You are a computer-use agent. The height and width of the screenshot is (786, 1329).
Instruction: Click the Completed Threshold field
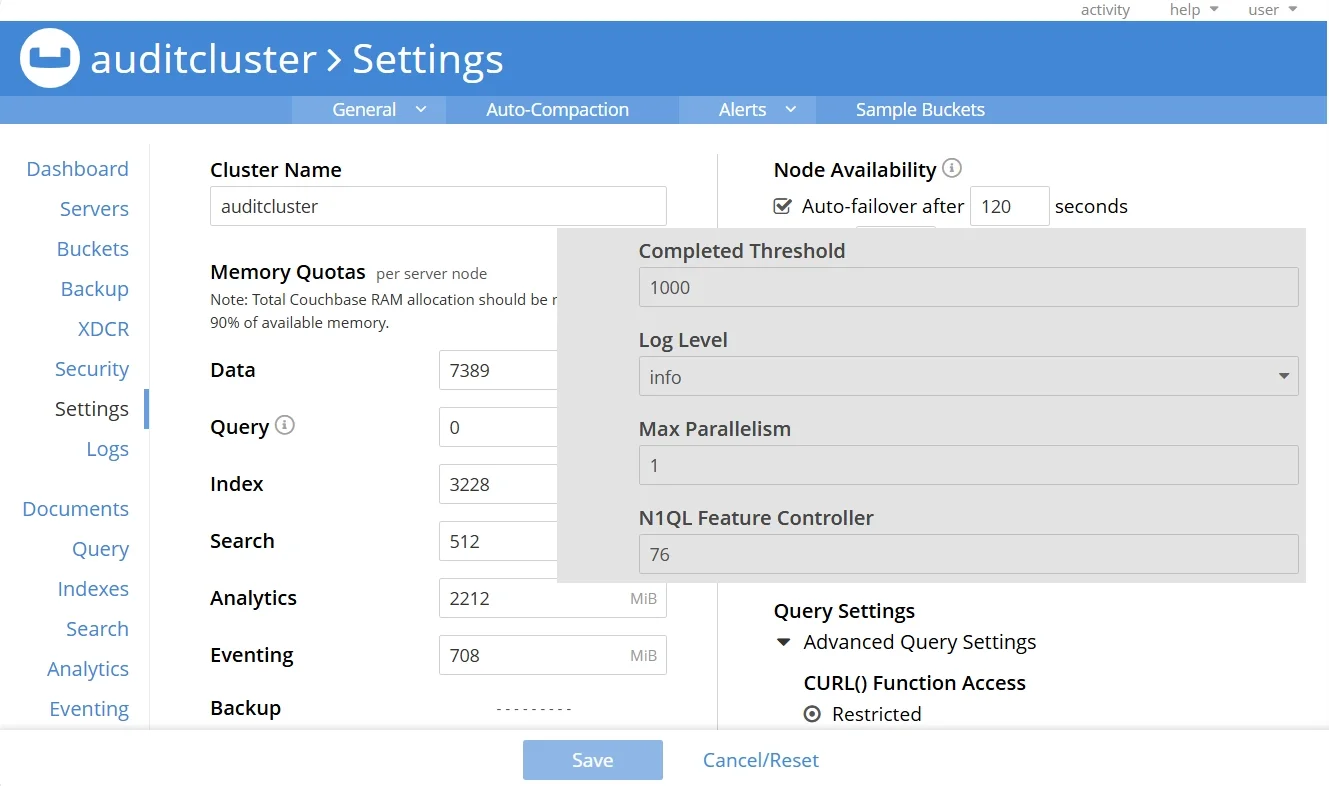pyautogui.click(x=967, y=287)
